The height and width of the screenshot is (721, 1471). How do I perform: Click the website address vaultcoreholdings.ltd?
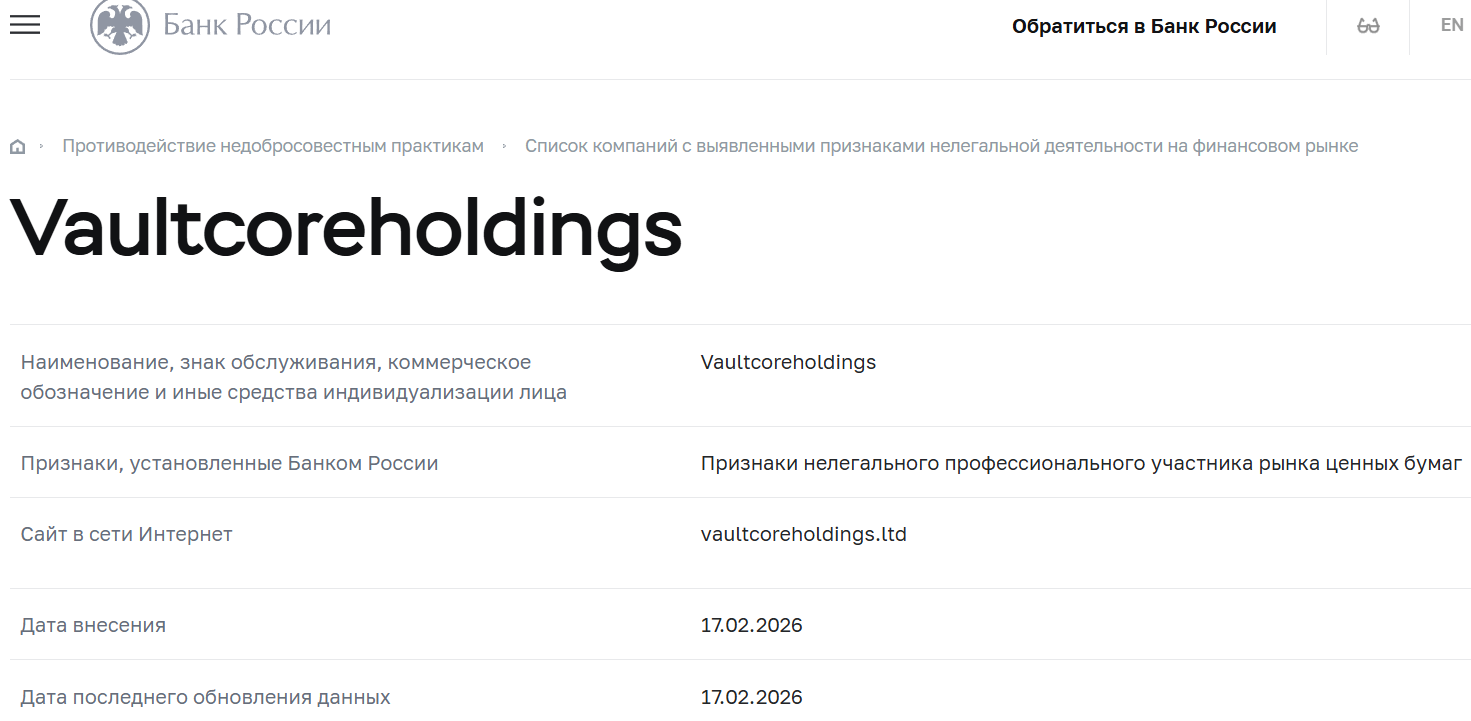803,534
